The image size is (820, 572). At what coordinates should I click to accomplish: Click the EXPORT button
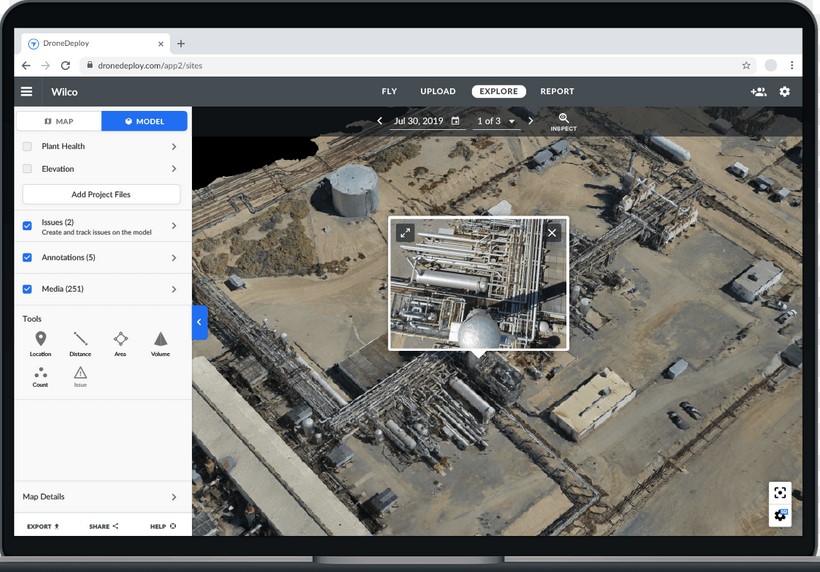43,527
